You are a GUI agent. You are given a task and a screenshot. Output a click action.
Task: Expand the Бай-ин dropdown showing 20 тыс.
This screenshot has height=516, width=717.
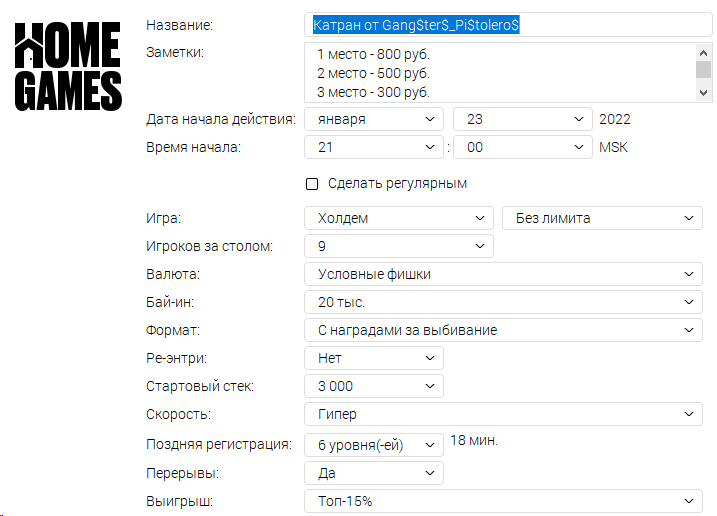point(503,302)
